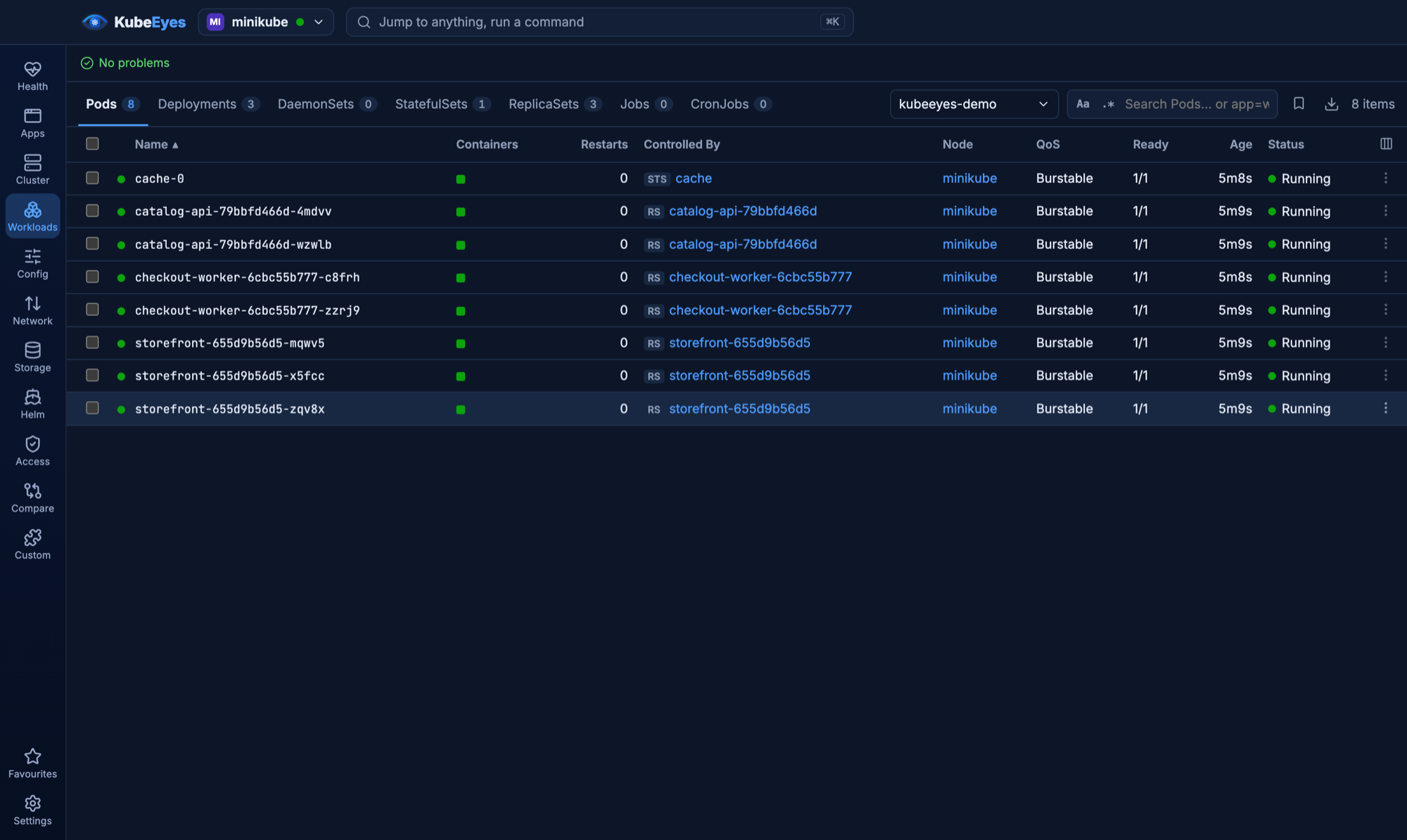The image size is (1407, 840).
Task: Switch to the Deployments tab
Action: 208,104
